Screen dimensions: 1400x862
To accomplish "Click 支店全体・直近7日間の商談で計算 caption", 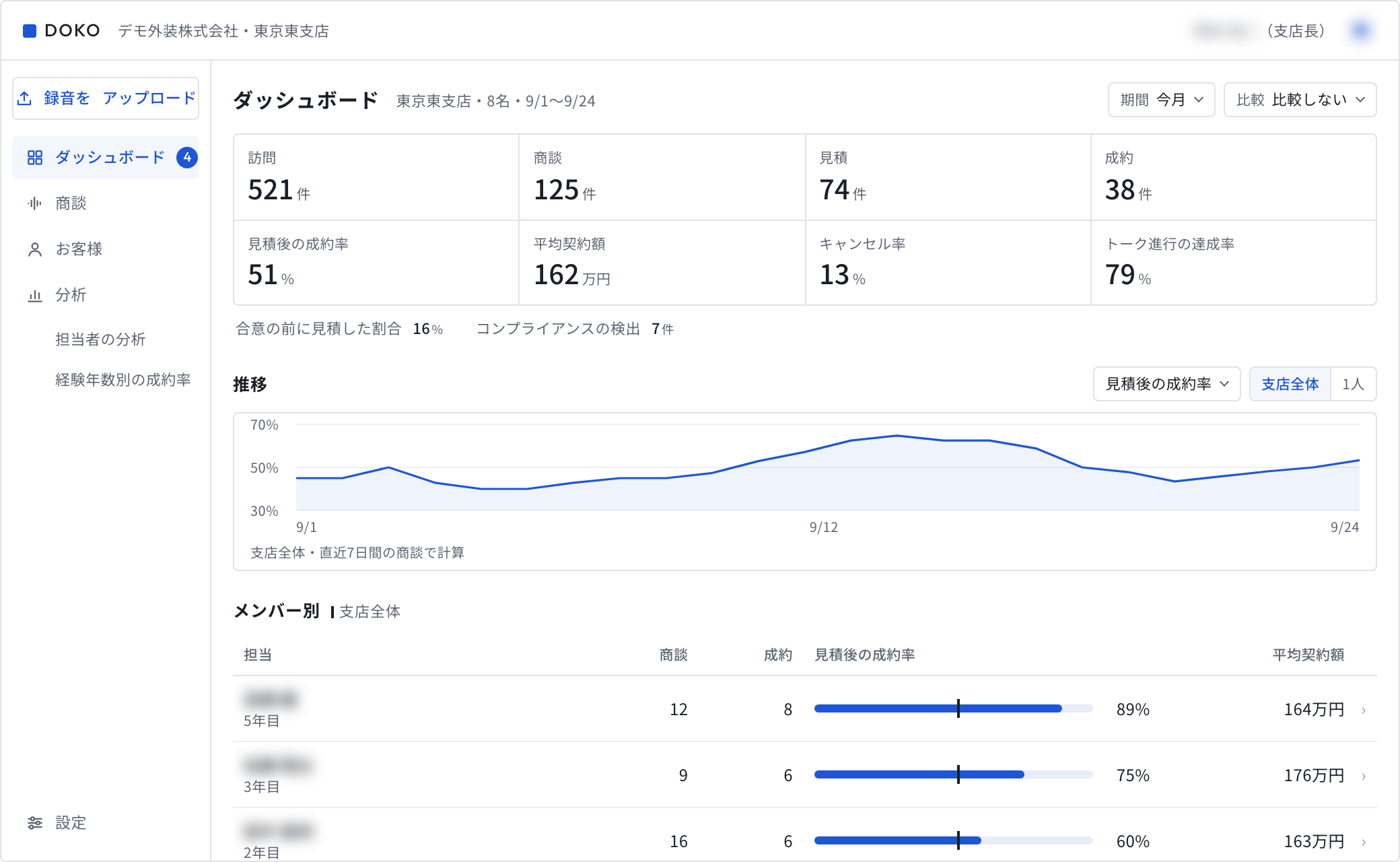I will tap(357, 553).
